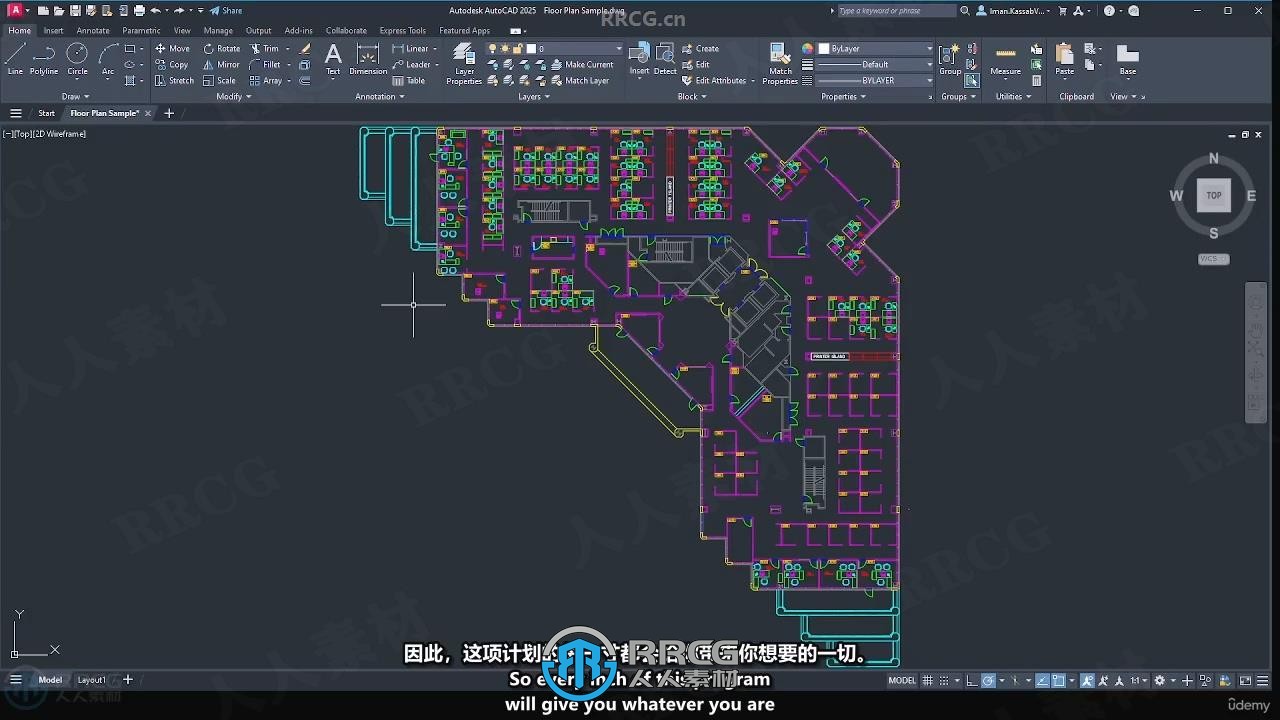This screenshot has height=720, width=1280.
Task: Click Match Properties tool
Action: [780, 64]
